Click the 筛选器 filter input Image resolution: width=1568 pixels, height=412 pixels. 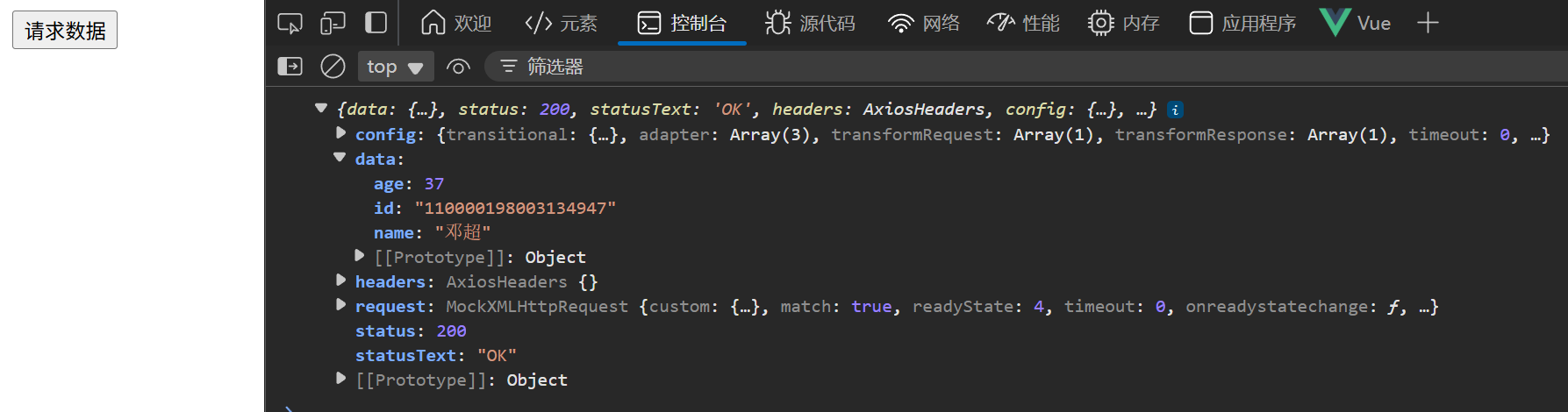790,67
